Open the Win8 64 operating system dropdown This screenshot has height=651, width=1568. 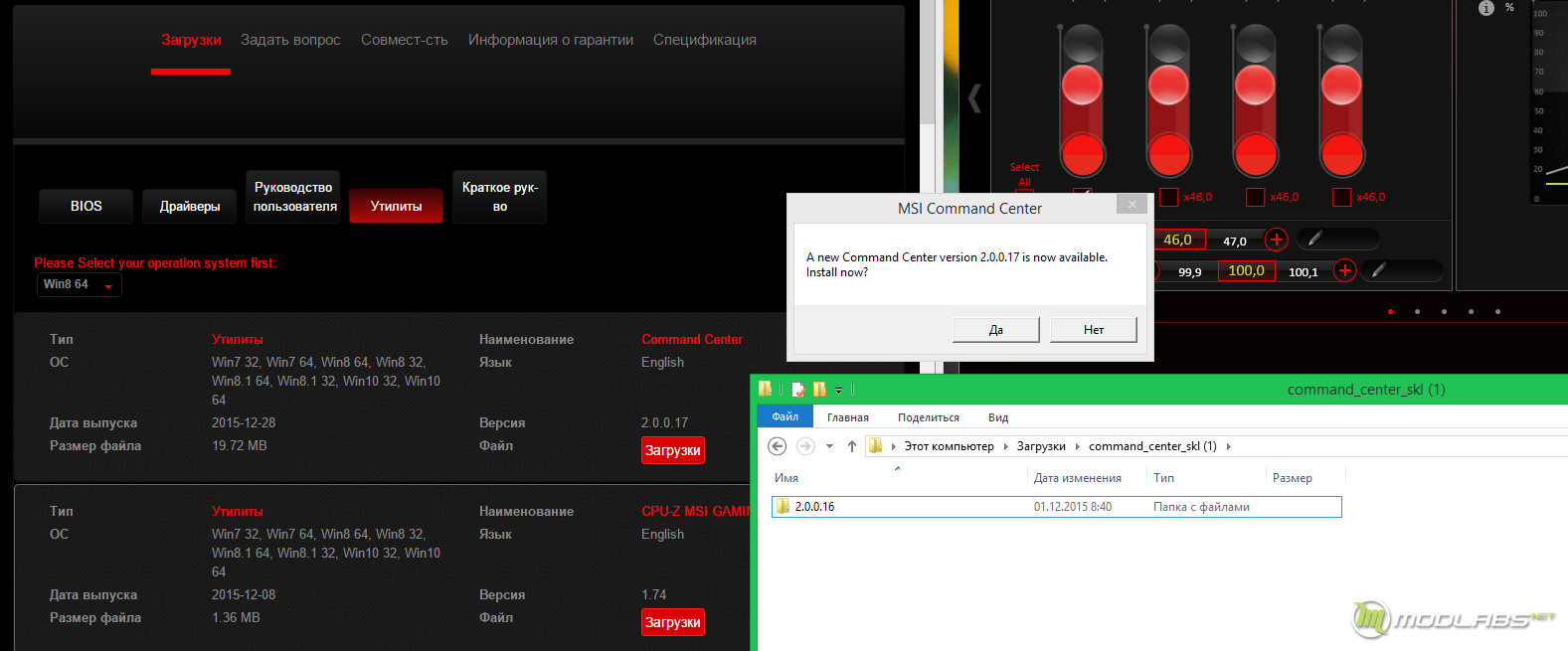(x=80, y=284)
